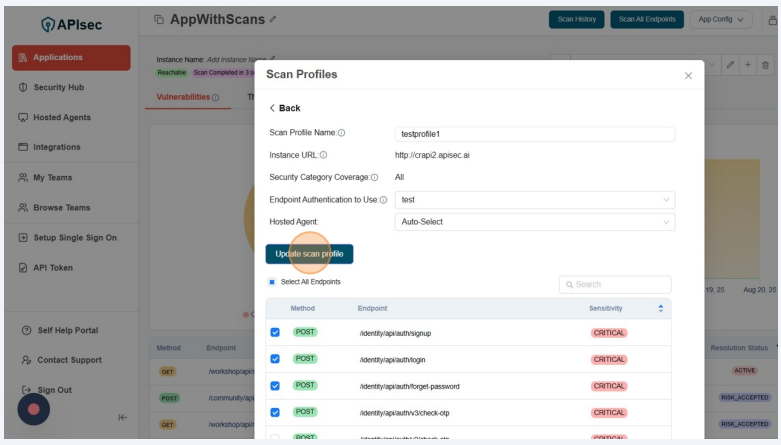
Task: Toggle the Select All Endpoints checkbox
Action: 271,283
